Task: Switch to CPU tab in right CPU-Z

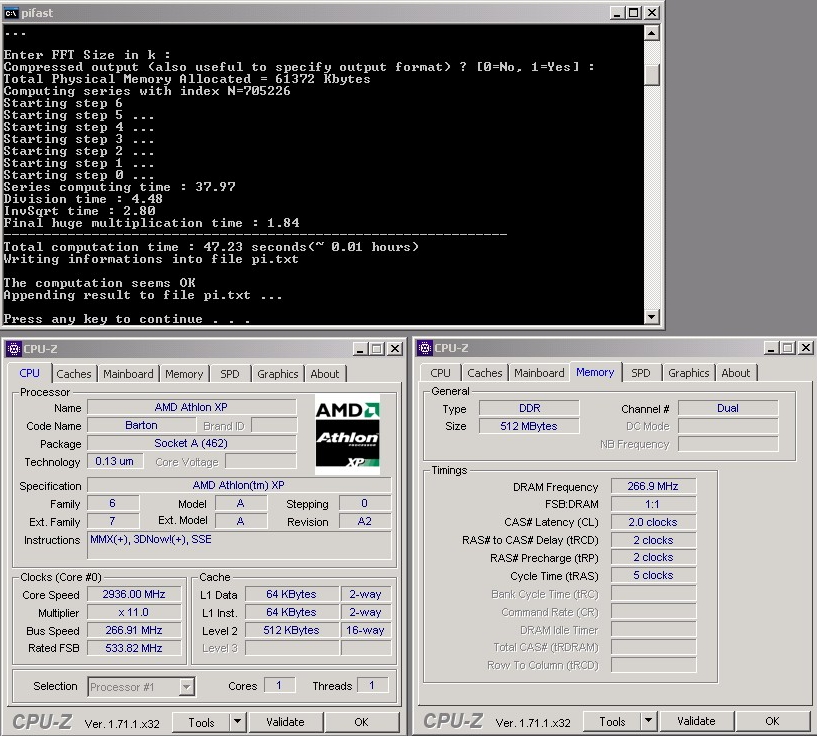Action: (440, 372)
